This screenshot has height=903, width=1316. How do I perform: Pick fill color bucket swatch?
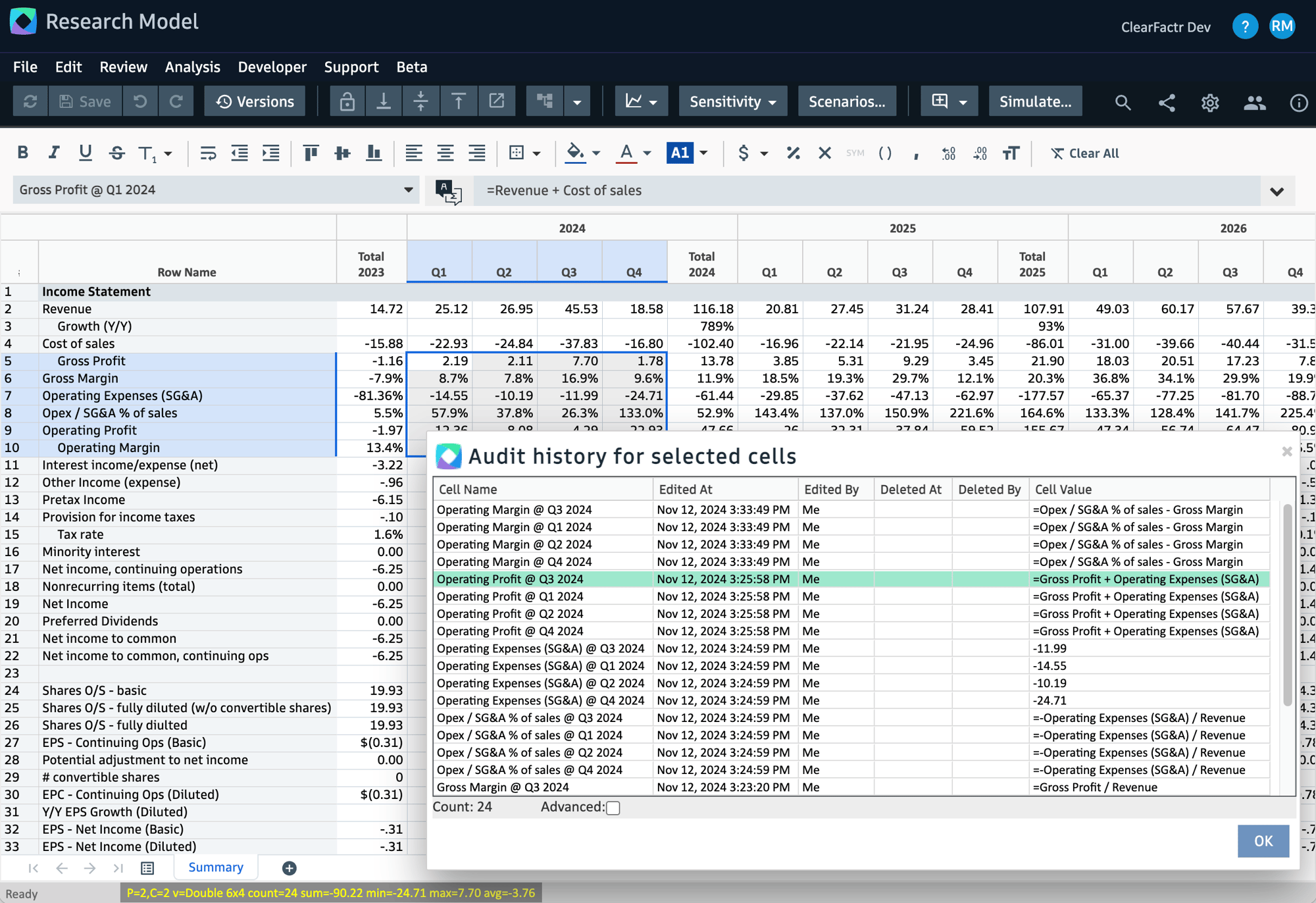(575, 153)
